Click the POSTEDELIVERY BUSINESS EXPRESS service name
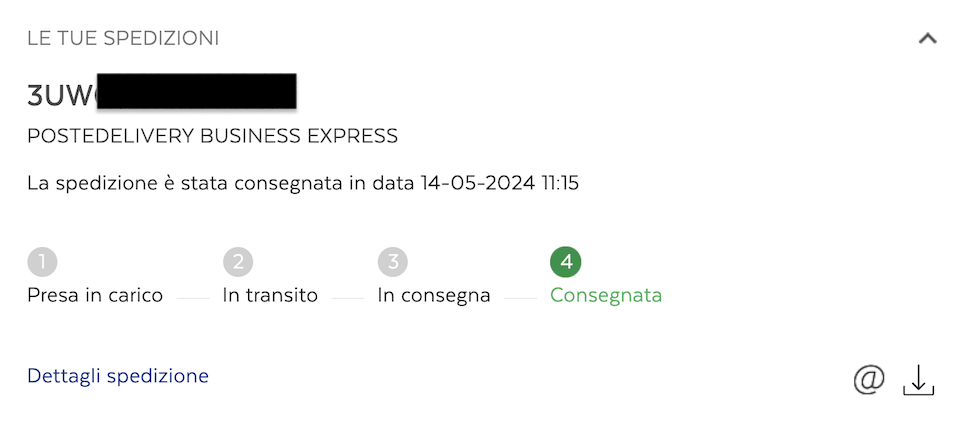 [212, 136]
